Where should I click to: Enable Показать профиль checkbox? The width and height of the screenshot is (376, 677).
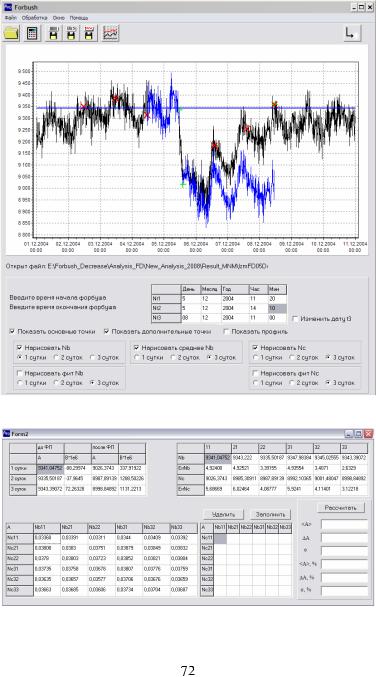pyautogui.click(x=226, y=332)
